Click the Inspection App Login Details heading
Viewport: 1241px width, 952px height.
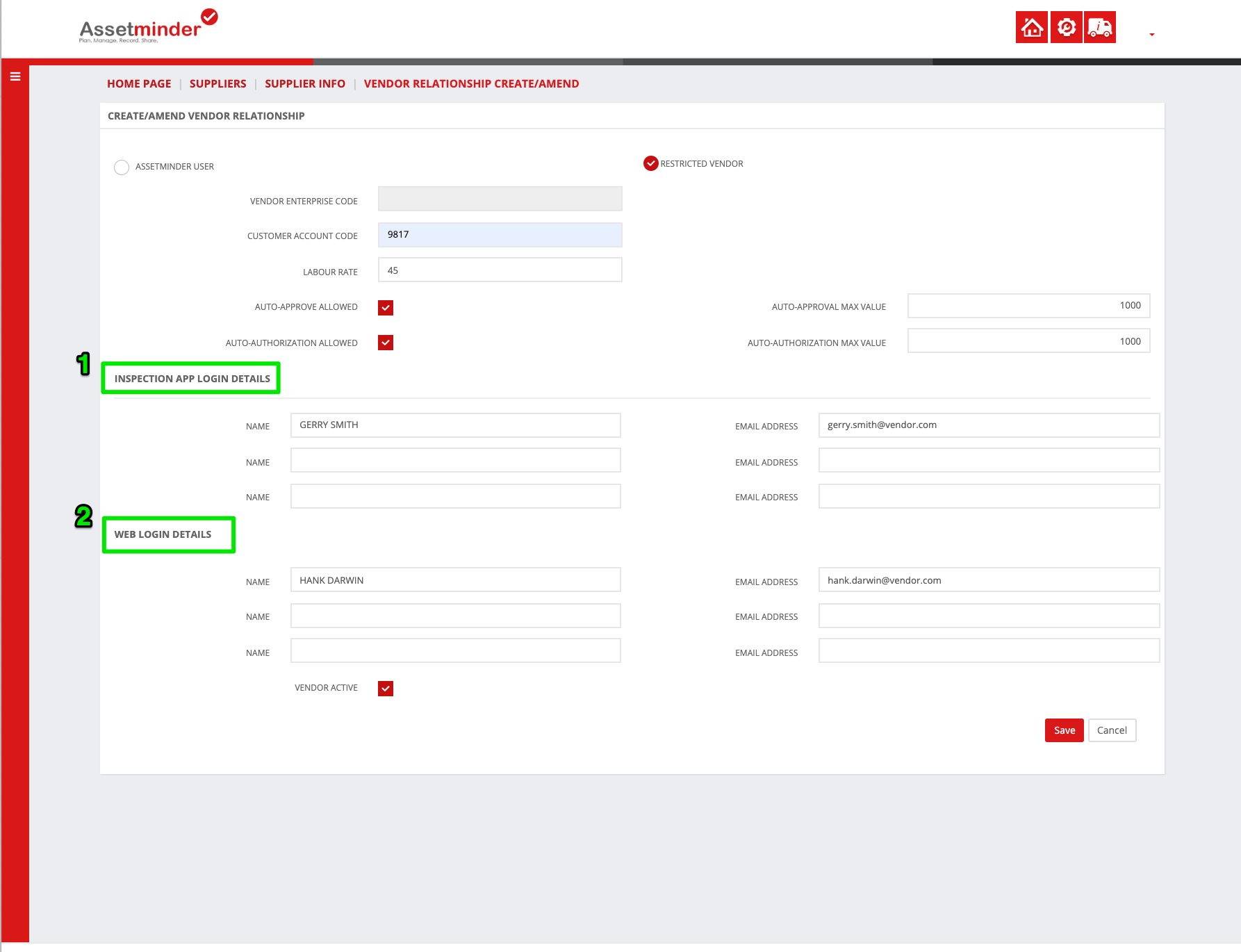pos(192,379)
